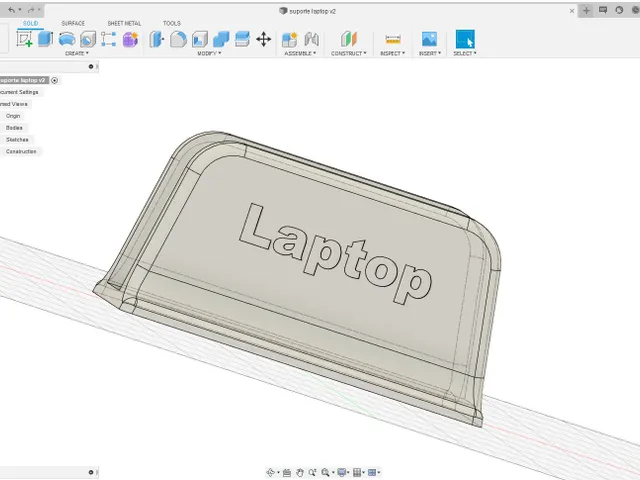Screen dimensions: 640x480
Task: Select the Offset Face tool
Action: pyautogui.click(x=242, y=39)
